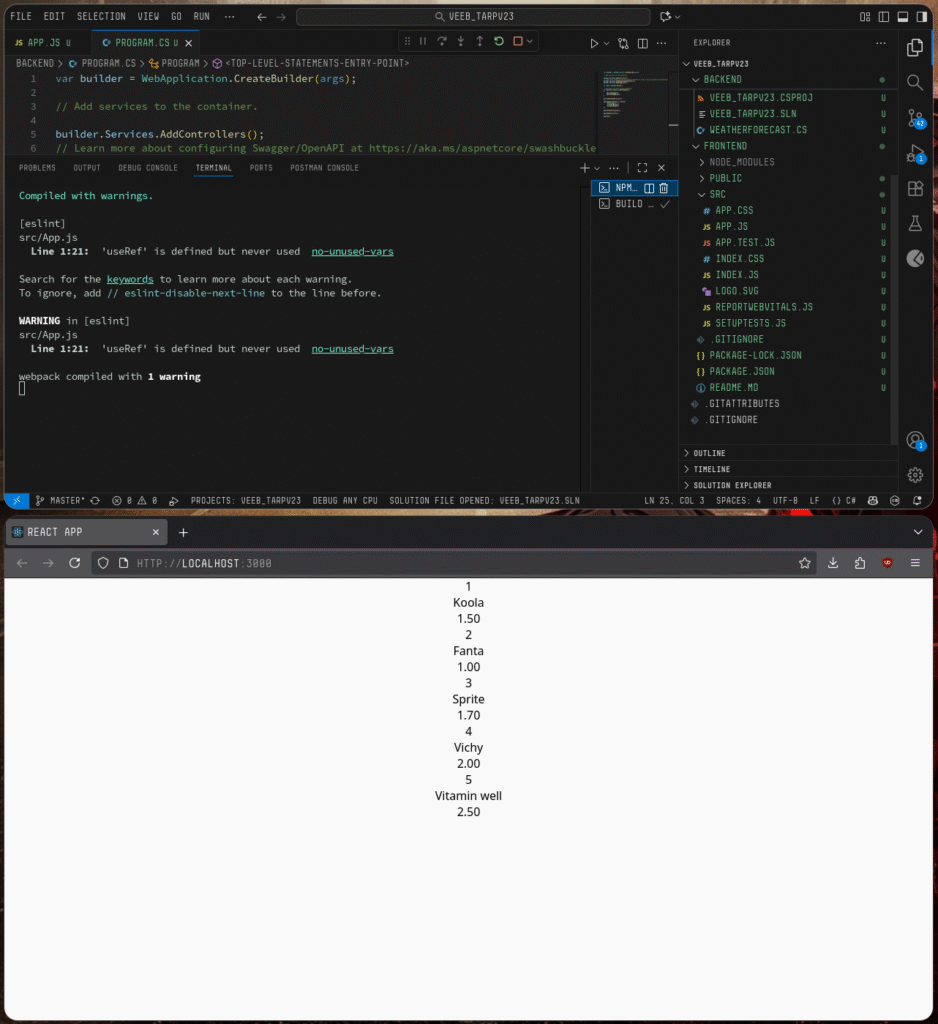This screenshot has height=1024, width=938.
Task: Open the Extensions view in activity bar
Action: [x=915, y=188]
